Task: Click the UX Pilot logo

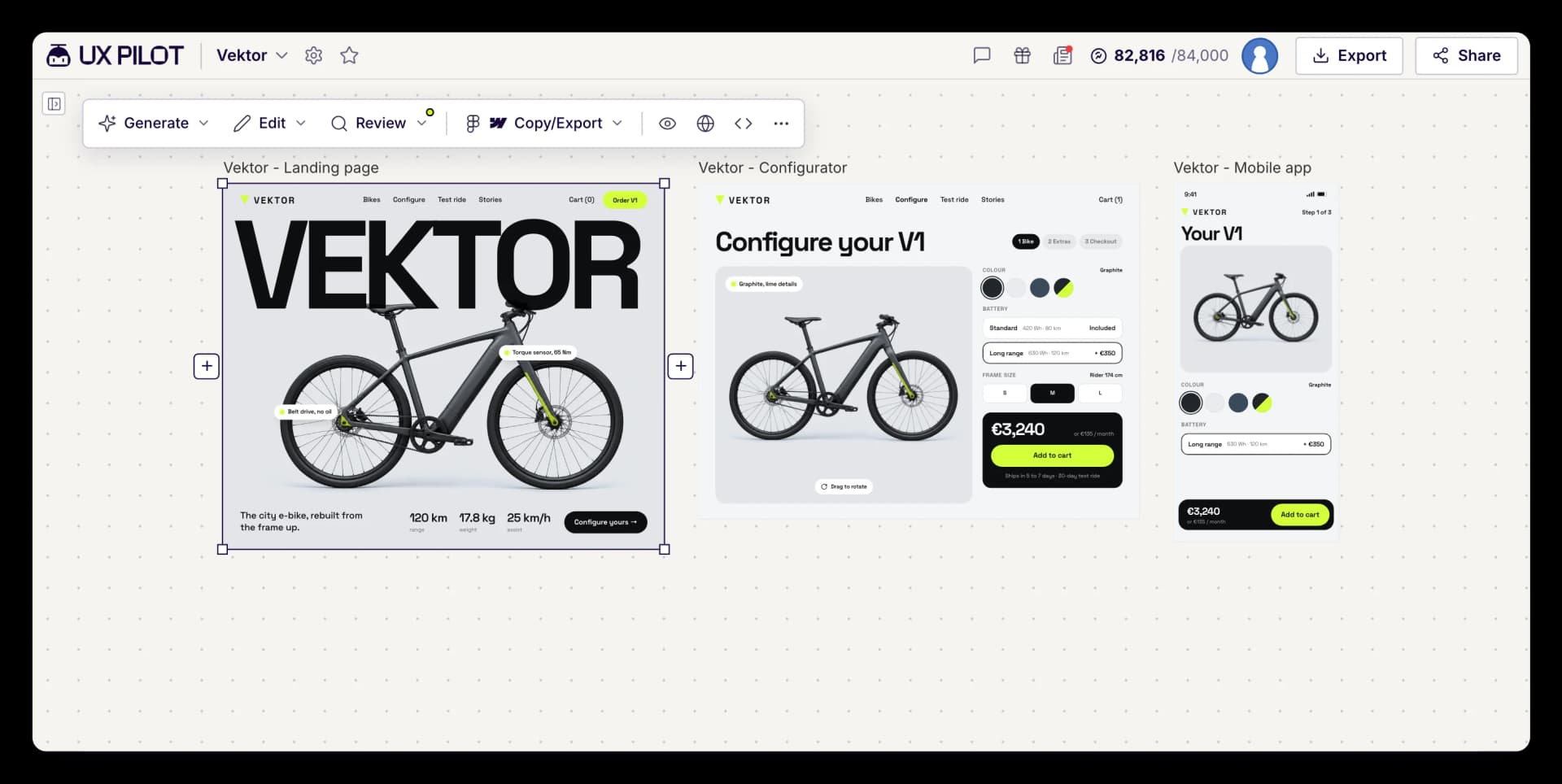Action: point(115,55)
